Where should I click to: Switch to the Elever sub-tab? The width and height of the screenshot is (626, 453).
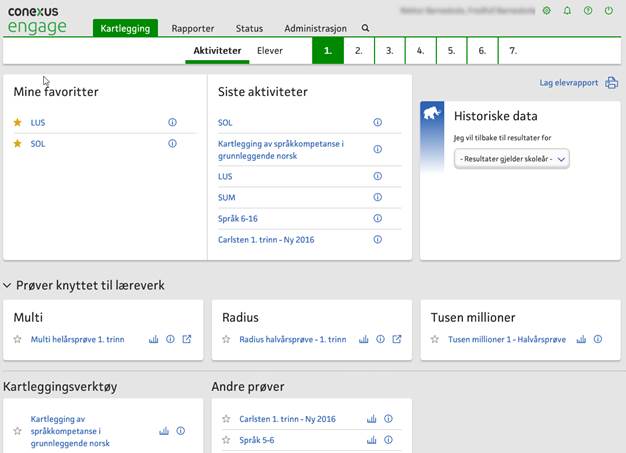pyautogui.click(x=270, y=50)
